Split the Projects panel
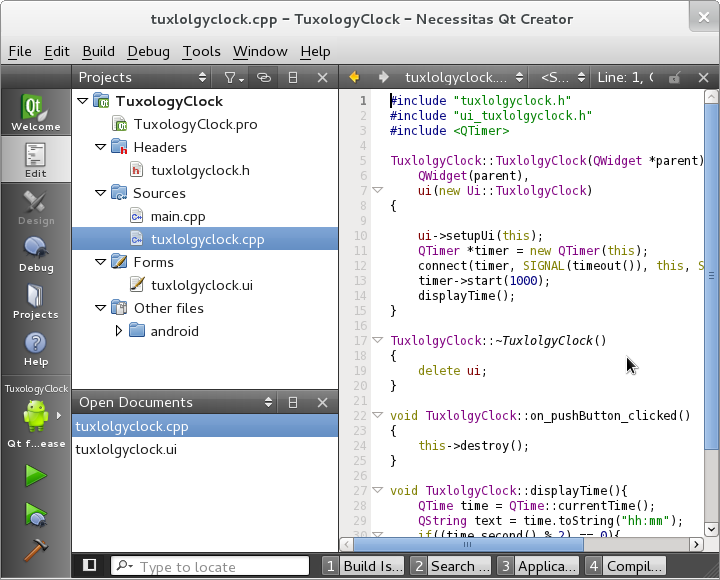The width and height of the screenshot is (720, 580). point(292,78)
